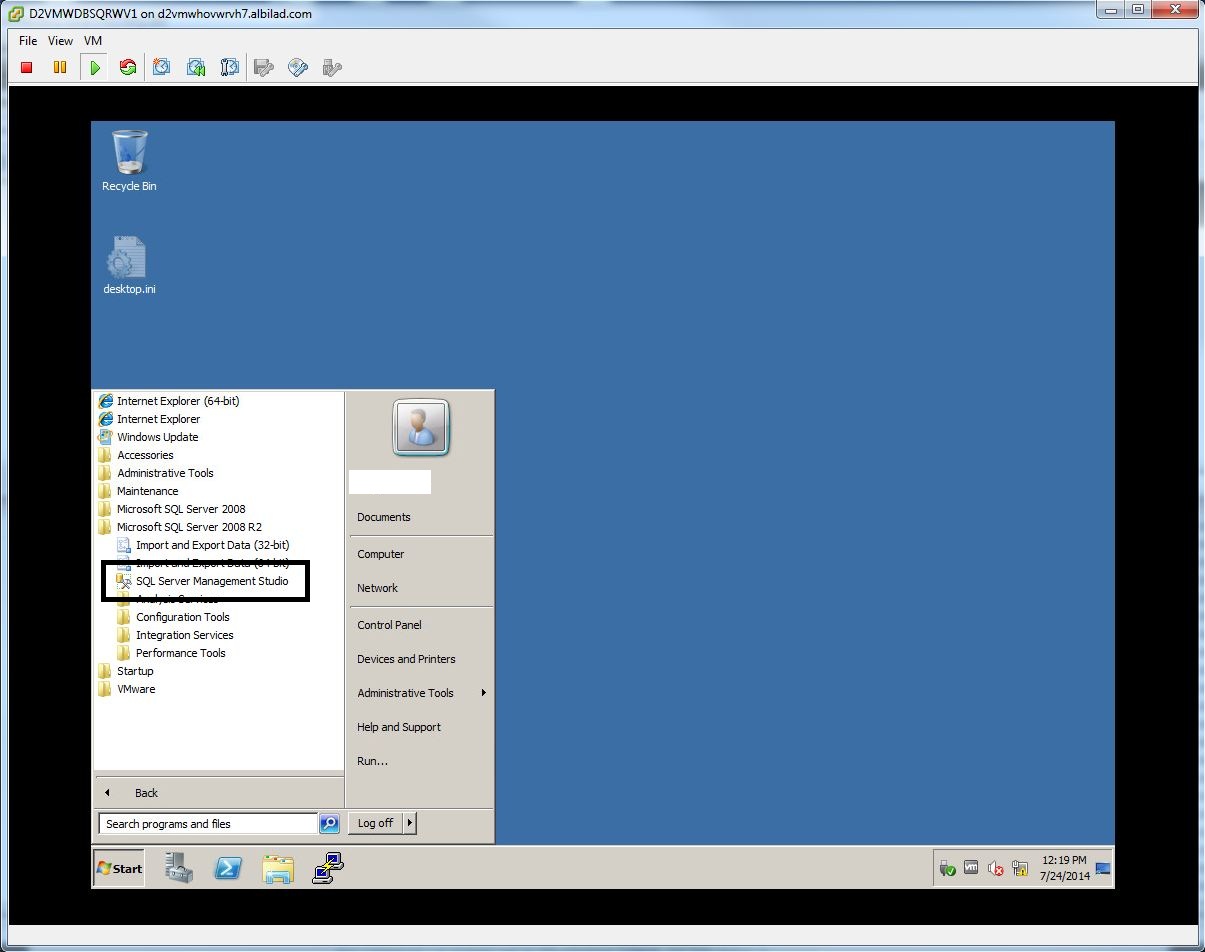This screenshot has height=952, width=1205.
Task: Expand the Administrative Tools submenu arrow
Action: (x=484, y=693)
